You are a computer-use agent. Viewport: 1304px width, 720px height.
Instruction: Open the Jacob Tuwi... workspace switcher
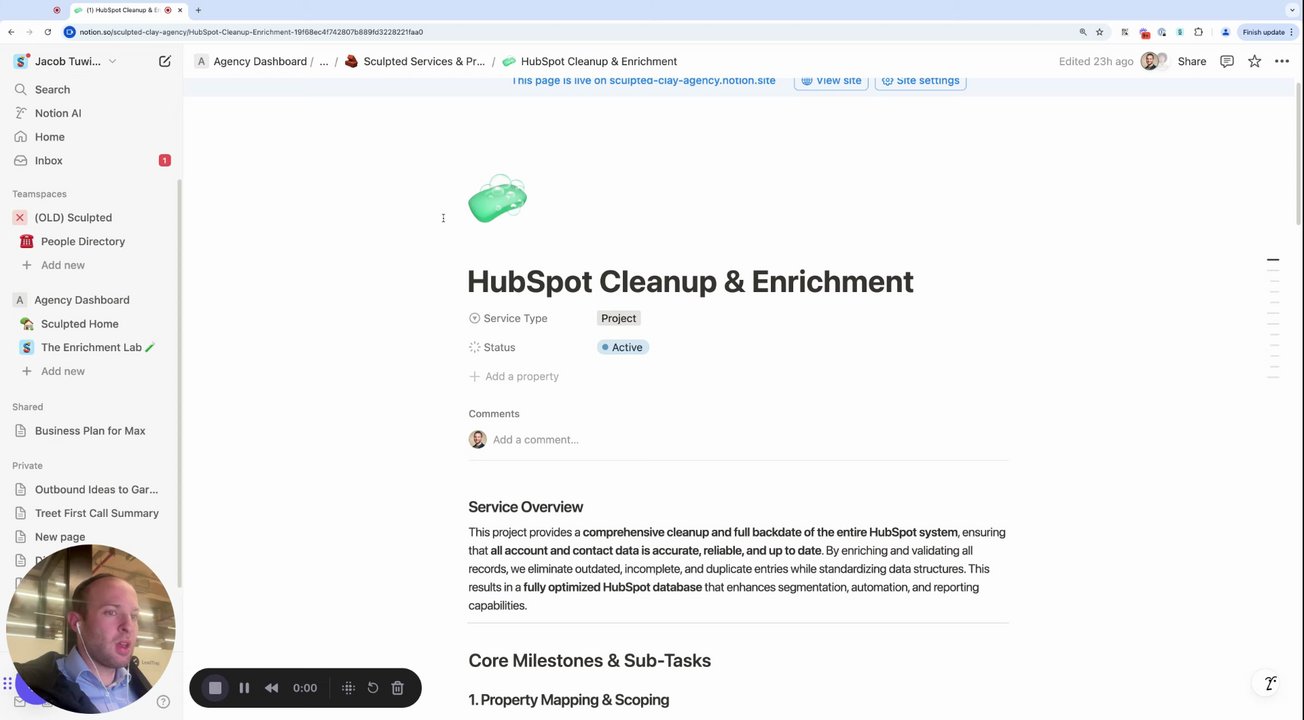click(66, 61)
